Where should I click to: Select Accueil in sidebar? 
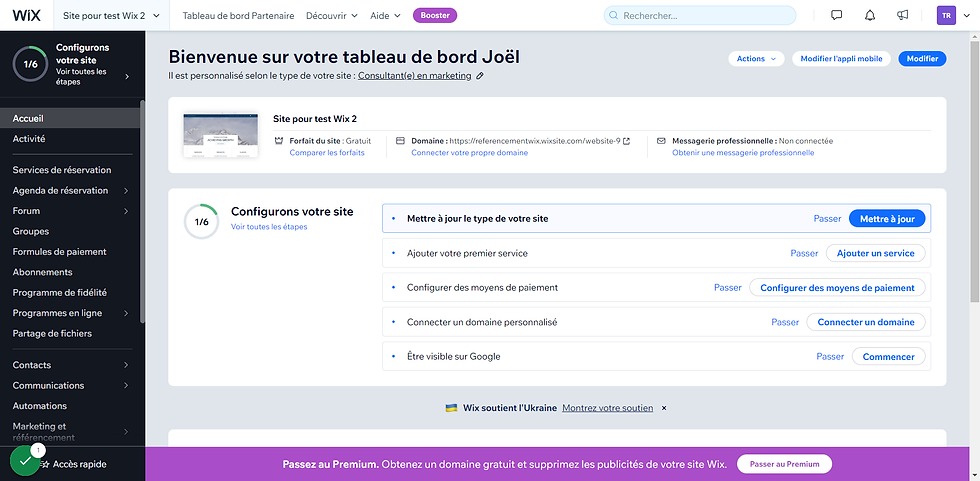70,118
